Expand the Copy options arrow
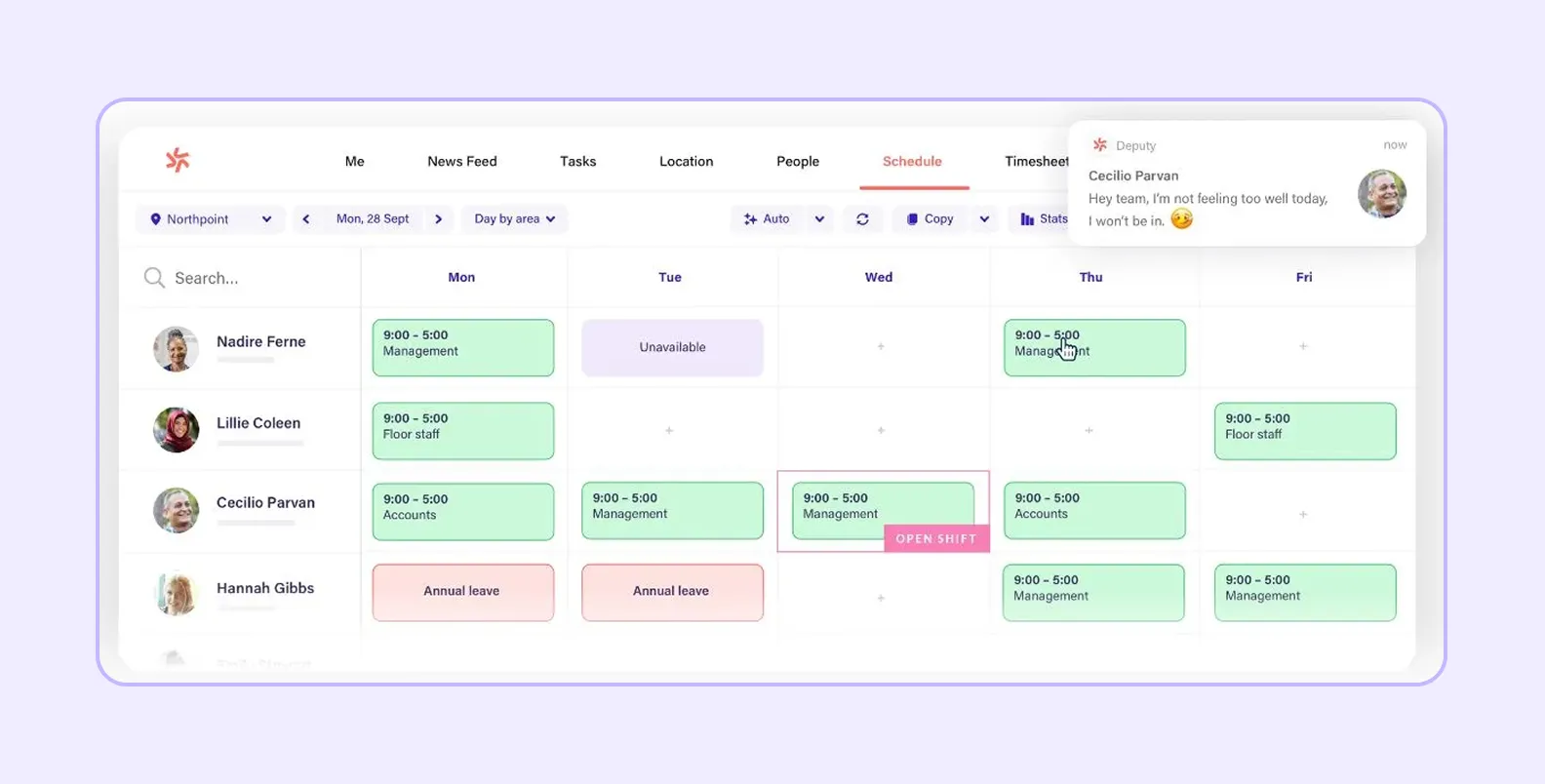The image size is (1545, 784). [984, 219]
